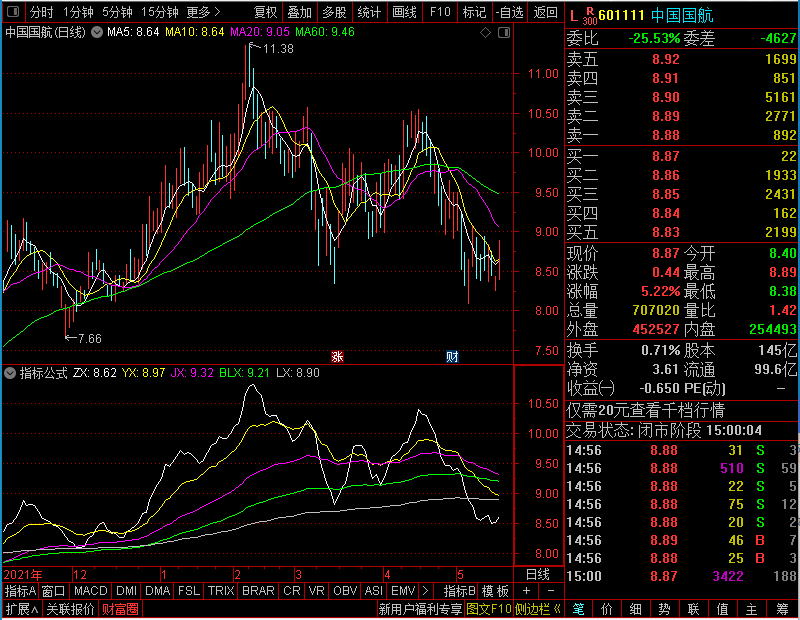Select the 值 value tab
800x620 pixels.
point(722,609)
